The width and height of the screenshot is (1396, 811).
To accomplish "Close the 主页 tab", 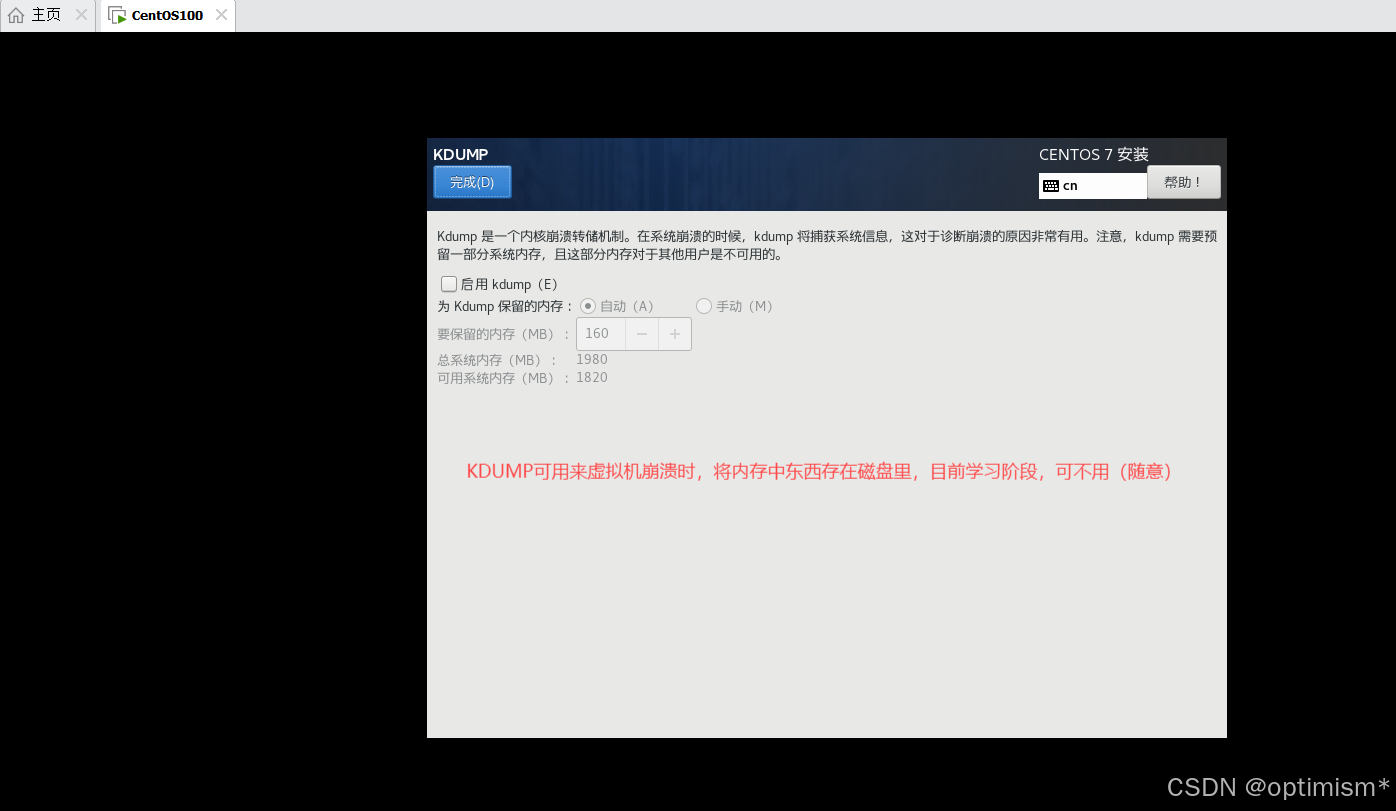I will click(81, 15).
